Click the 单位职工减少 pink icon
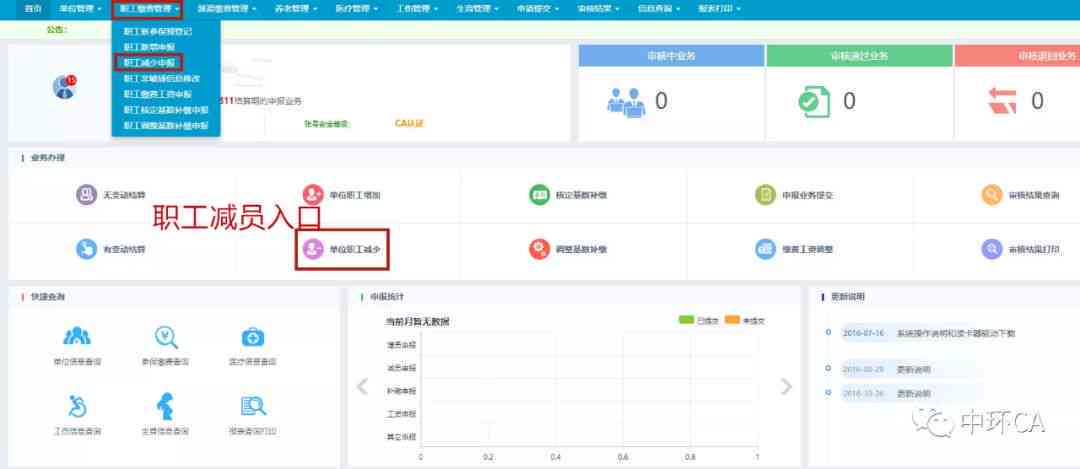The height and width of the screenshot is (469, 1080). point(313,249)
